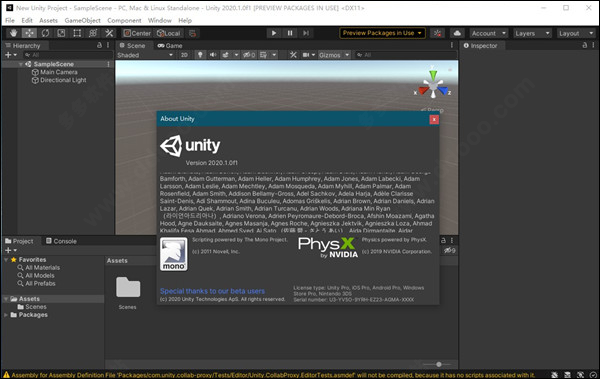This screenshot has height=379, width=600.
Task: Toggle scene view grid icon
Action: tap(263, 55)
